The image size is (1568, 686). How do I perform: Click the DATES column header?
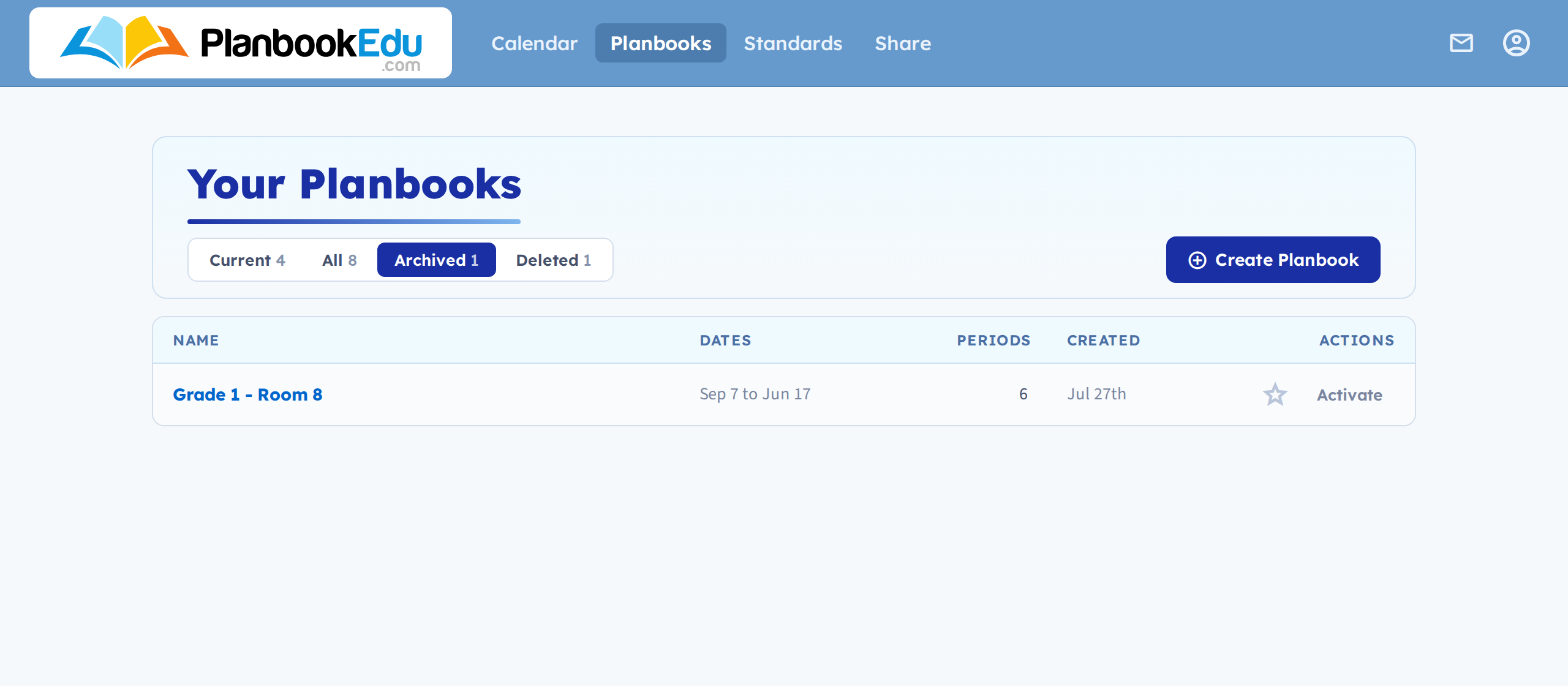pos(725,341)
